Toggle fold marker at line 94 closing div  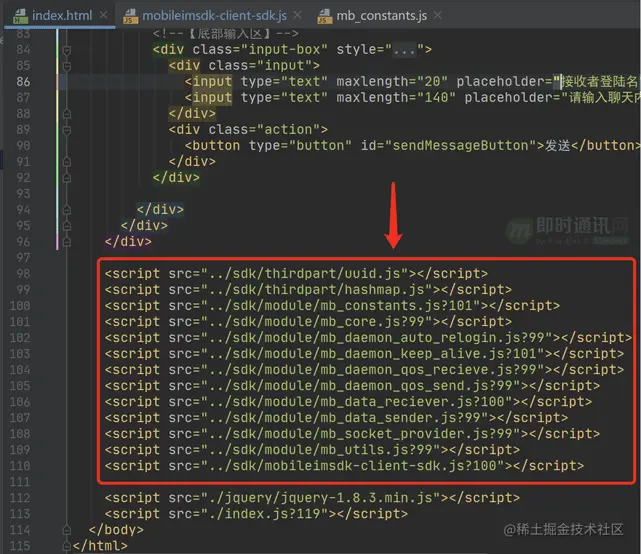tap(67, 210)
